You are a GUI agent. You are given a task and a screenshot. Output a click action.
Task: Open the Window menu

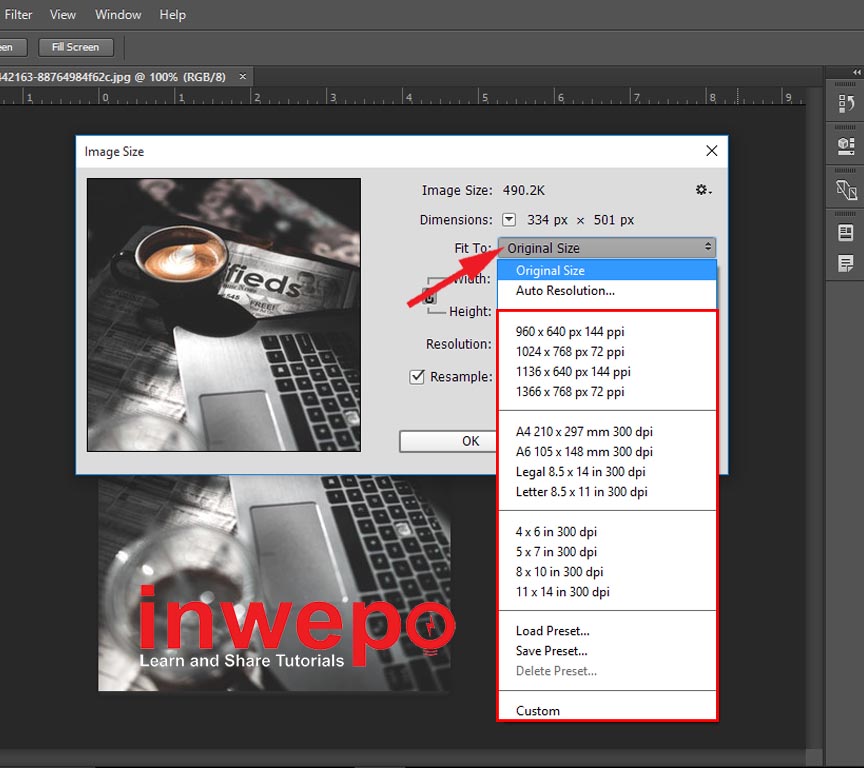(118, 15)
